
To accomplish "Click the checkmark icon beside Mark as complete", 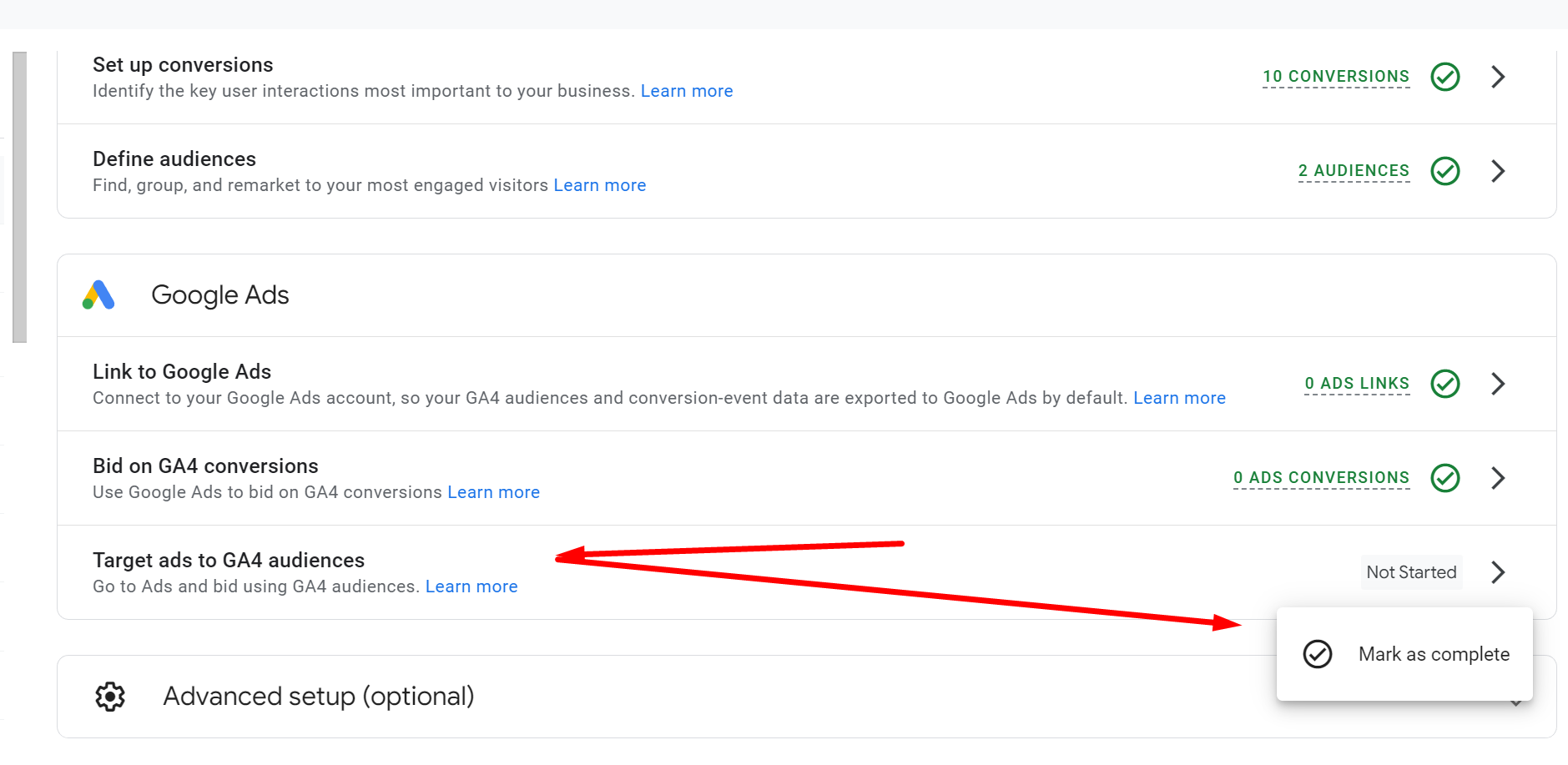I will pos(1318,654).
